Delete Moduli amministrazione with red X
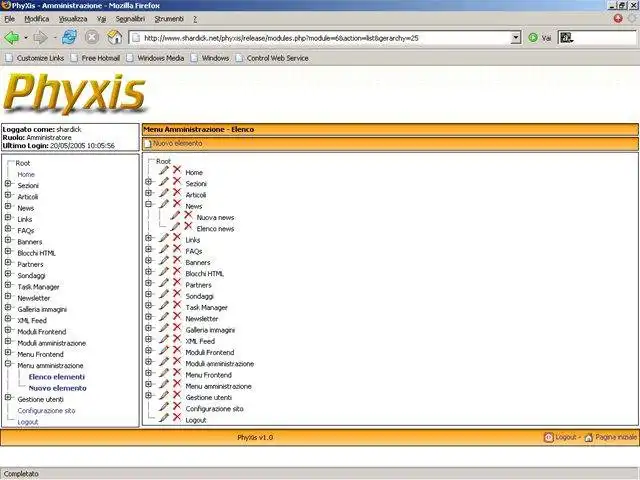 coord(177,361)
